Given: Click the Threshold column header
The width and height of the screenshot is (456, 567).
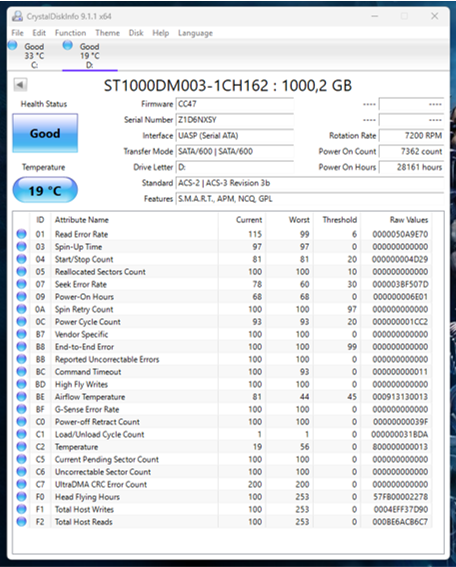Looking at the screenshot, I should [340, 220].
